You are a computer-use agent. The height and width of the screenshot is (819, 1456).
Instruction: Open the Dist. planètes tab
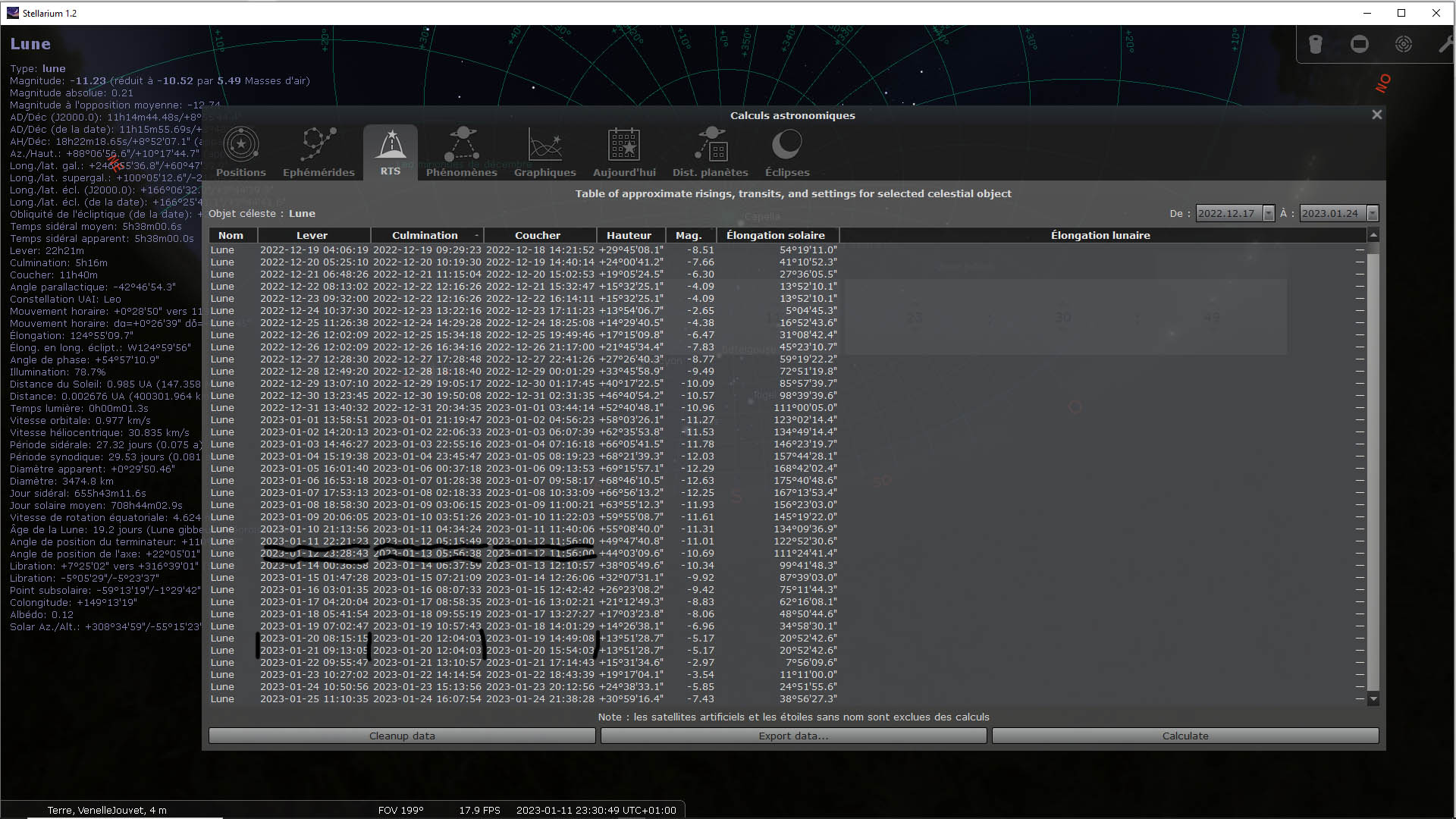[x=710, y=152]
